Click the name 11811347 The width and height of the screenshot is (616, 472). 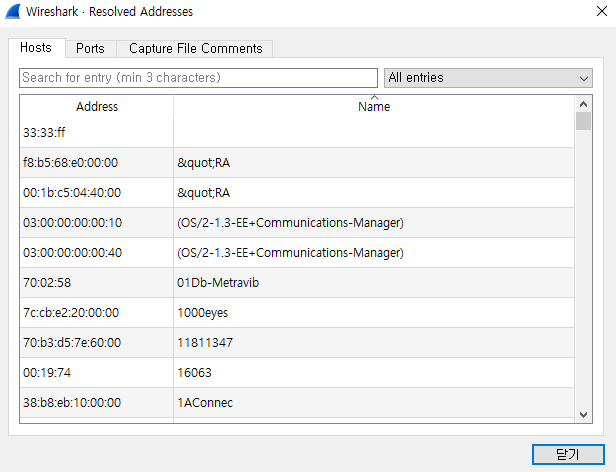coord(205,343)
